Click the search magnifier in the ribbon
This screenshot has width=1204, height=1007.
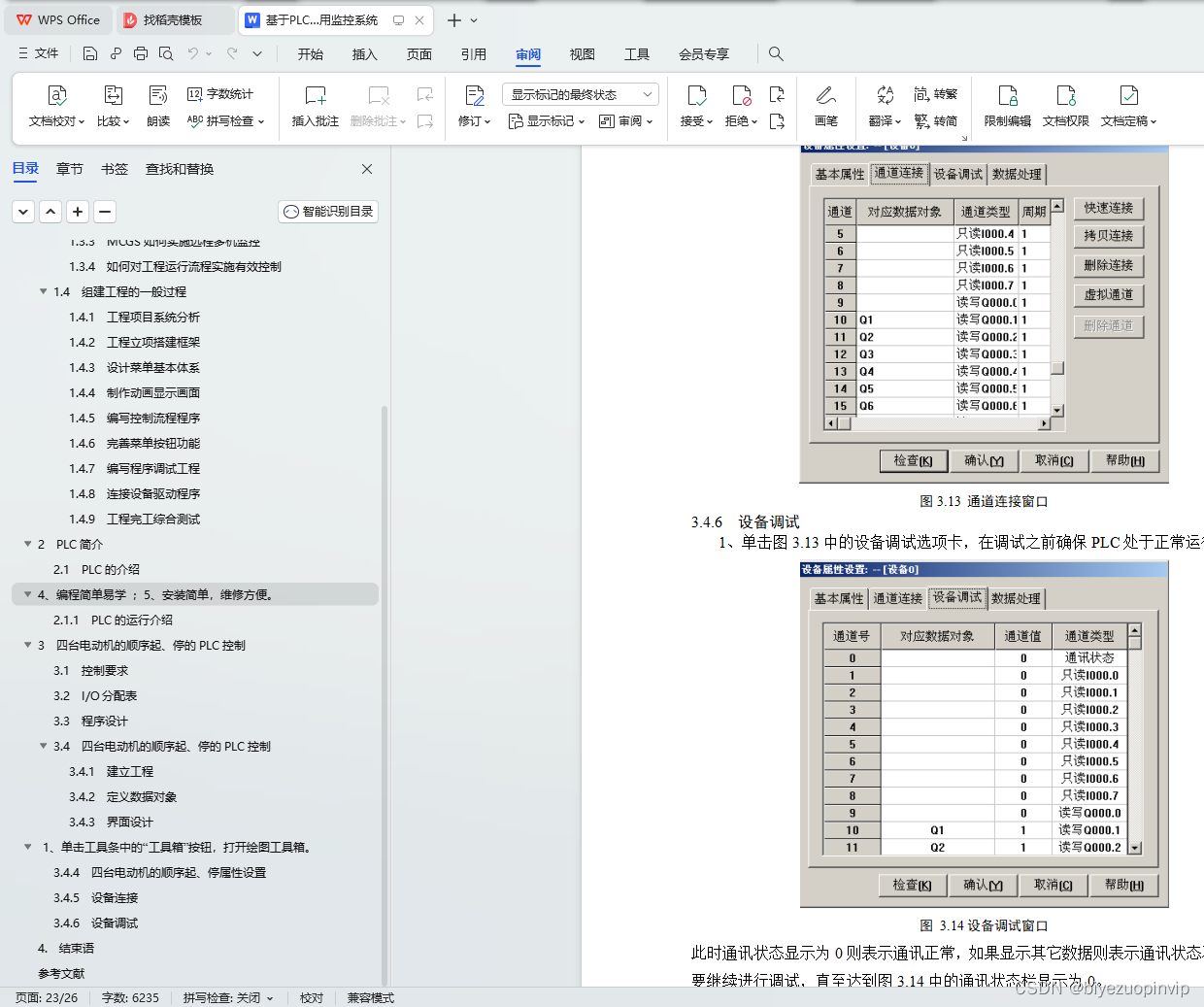(x=775, y=54)
